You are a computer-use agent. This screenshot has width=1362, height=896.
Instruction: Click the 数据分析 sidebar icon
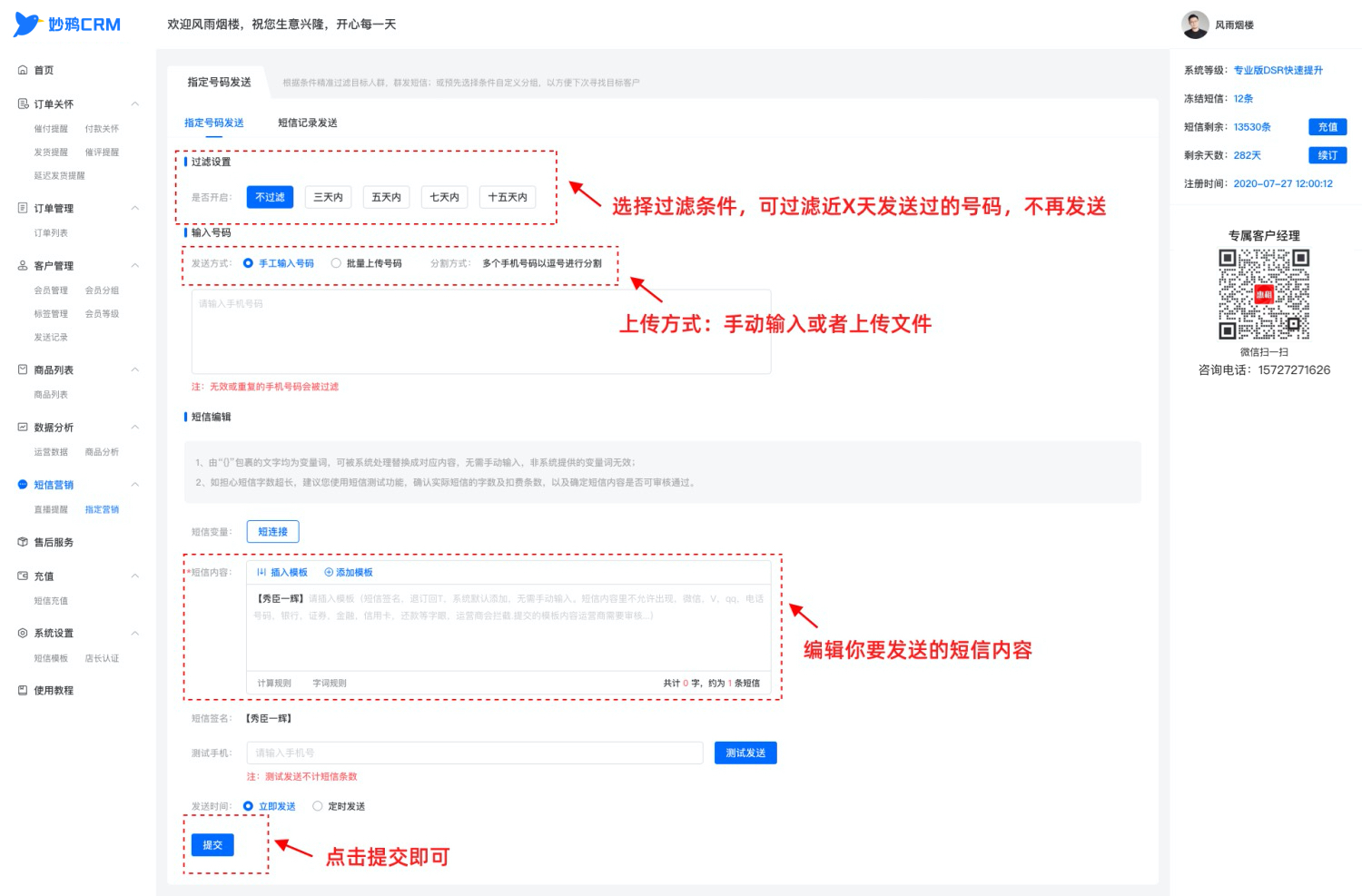[23, 427]
